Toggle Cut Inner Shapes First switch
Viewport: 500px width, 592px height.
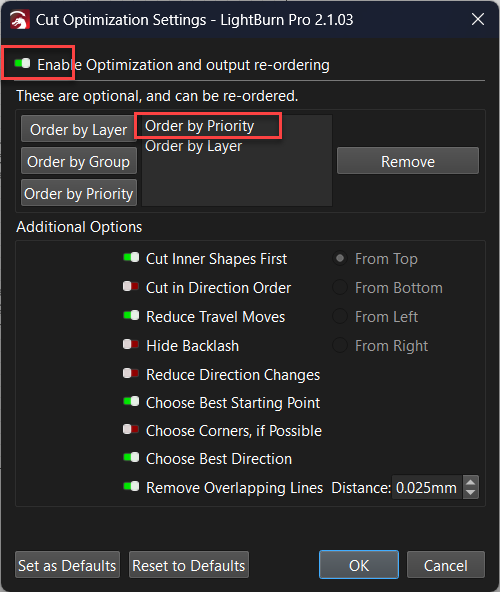[x=131, y=258]
